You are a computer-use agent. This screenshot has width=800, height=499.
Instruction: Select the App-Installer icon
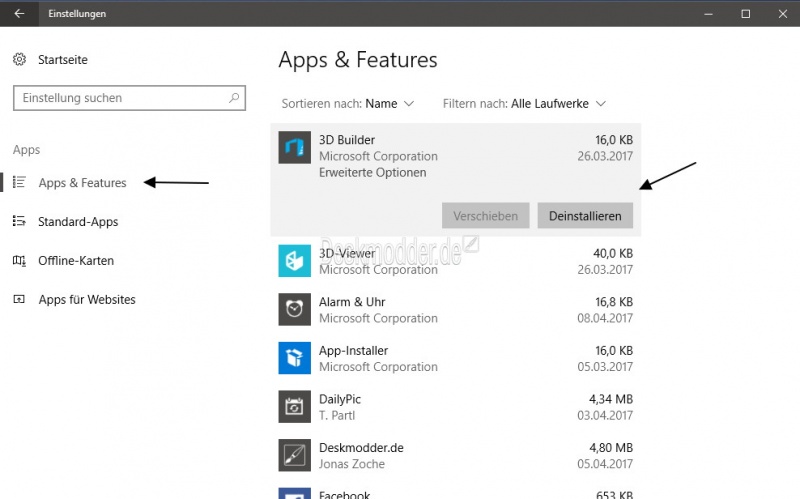point(294,358)
